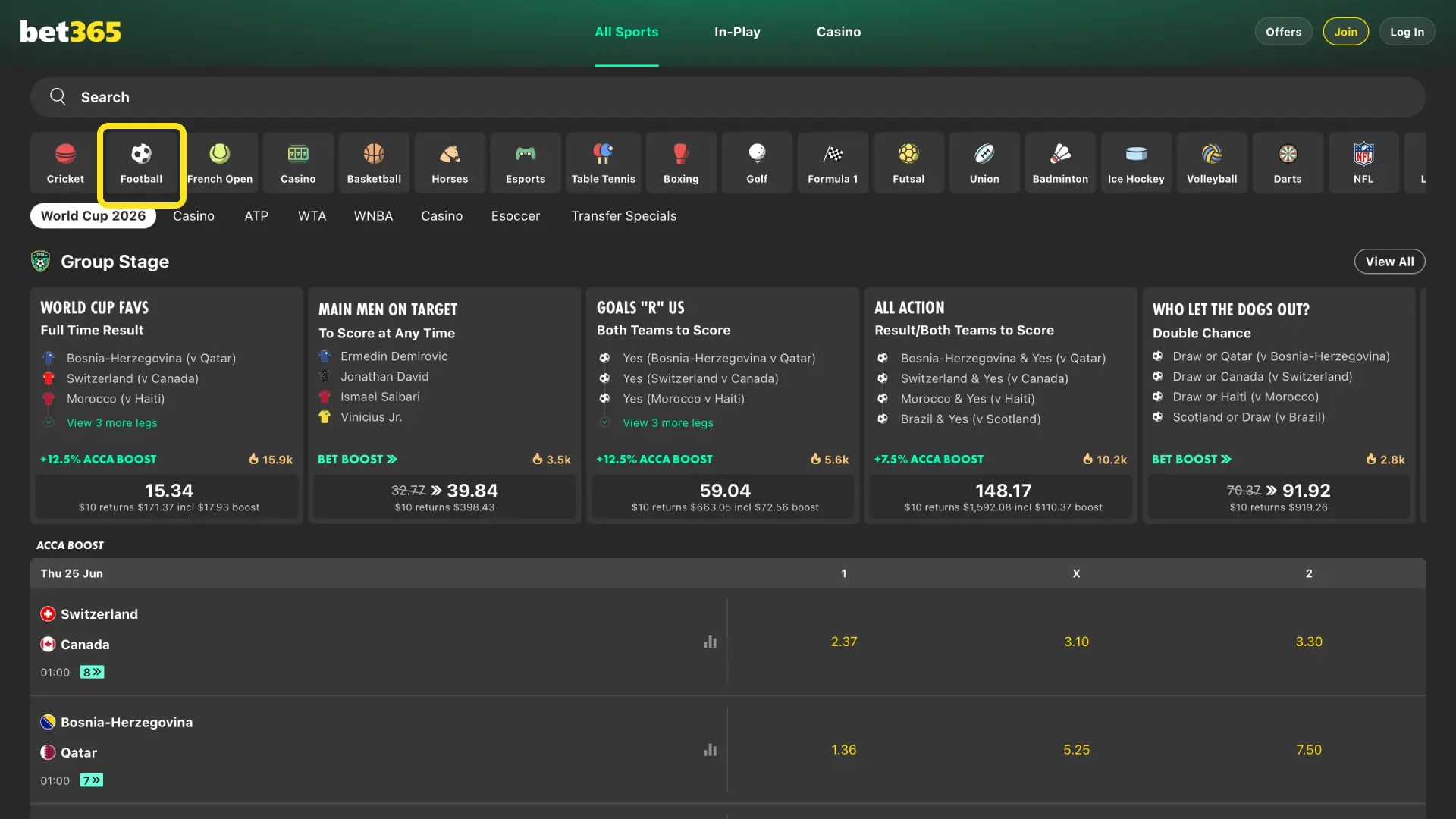Click the Main Men On Target BET BOOST label
Image resolution: width=1456 pixels, height=819 pixels.
click(357, 460)
